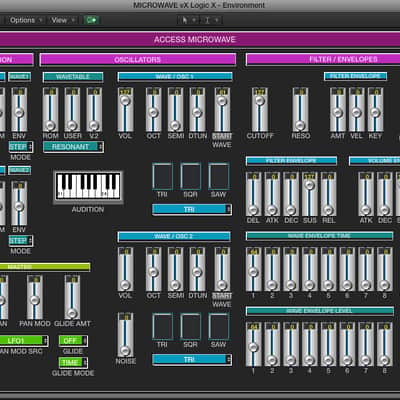Click Wave Envelope Level slider 1

click(x=253, y=344)
